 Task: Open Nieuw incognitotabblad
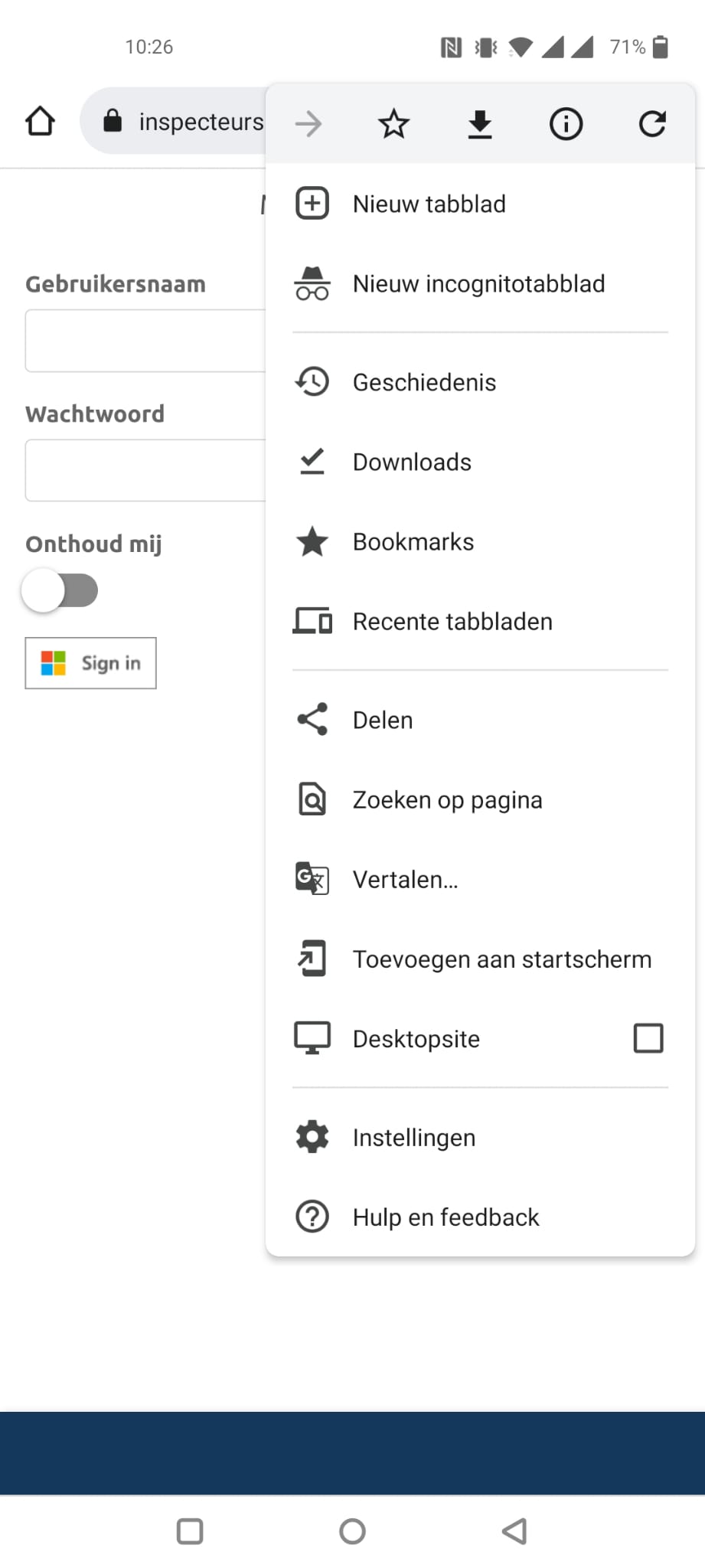click(480, 283)
